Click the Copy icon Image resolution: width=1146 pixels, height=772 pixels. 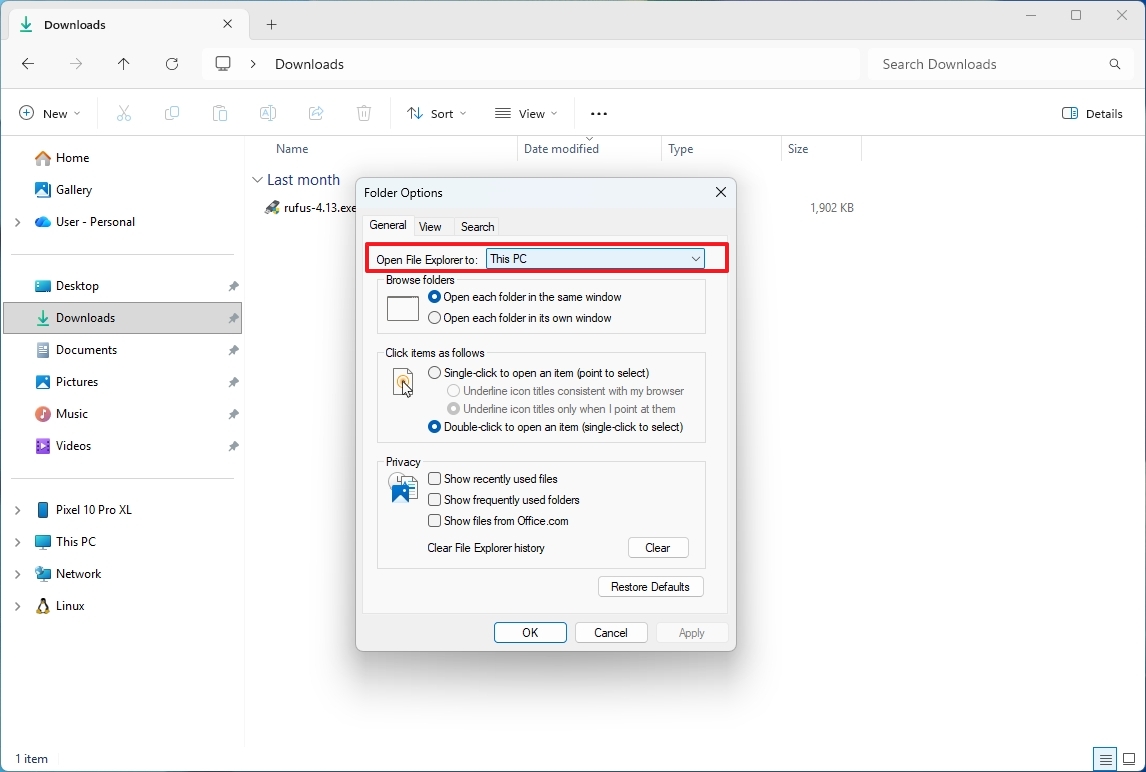172,113
